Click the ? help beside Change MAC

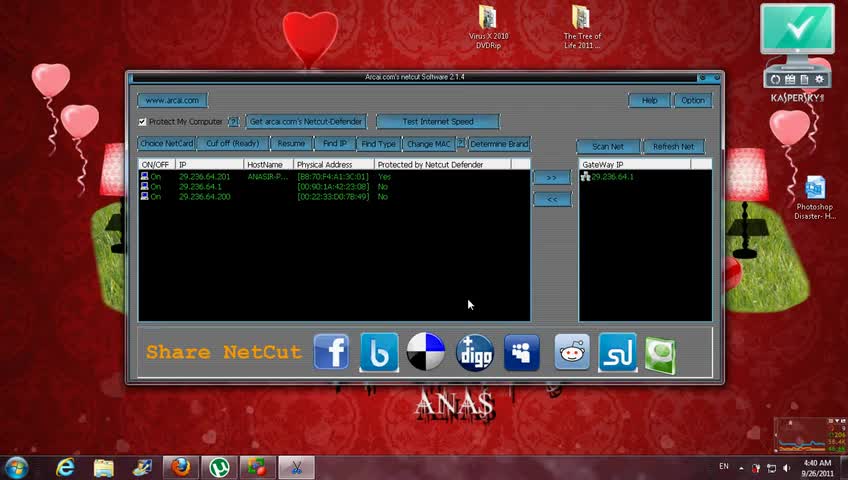[461, 143]
